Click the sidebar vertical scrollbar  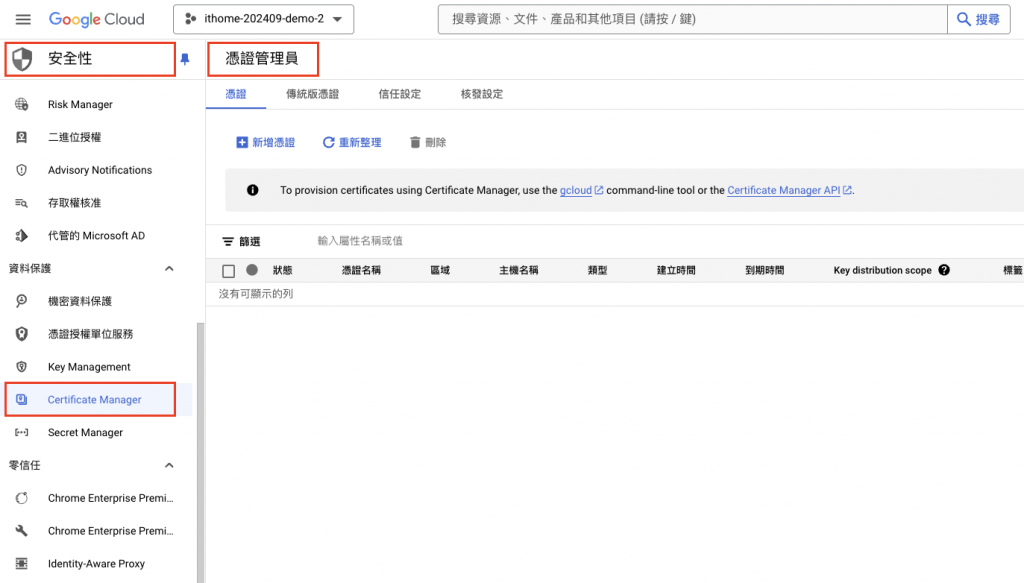click(x=200, y=452)
